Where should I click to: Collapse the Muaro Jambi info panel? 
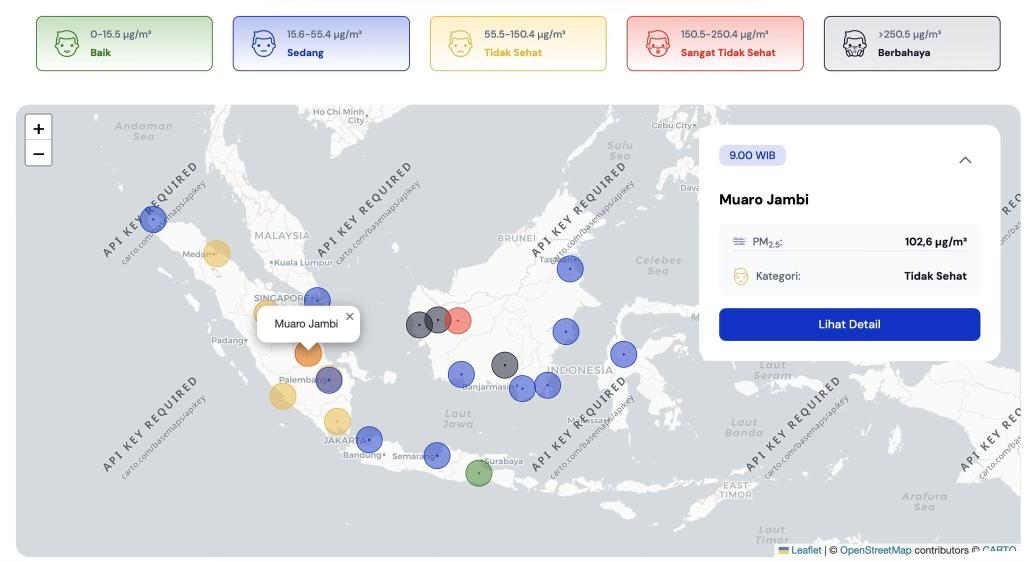pos(965,160)
